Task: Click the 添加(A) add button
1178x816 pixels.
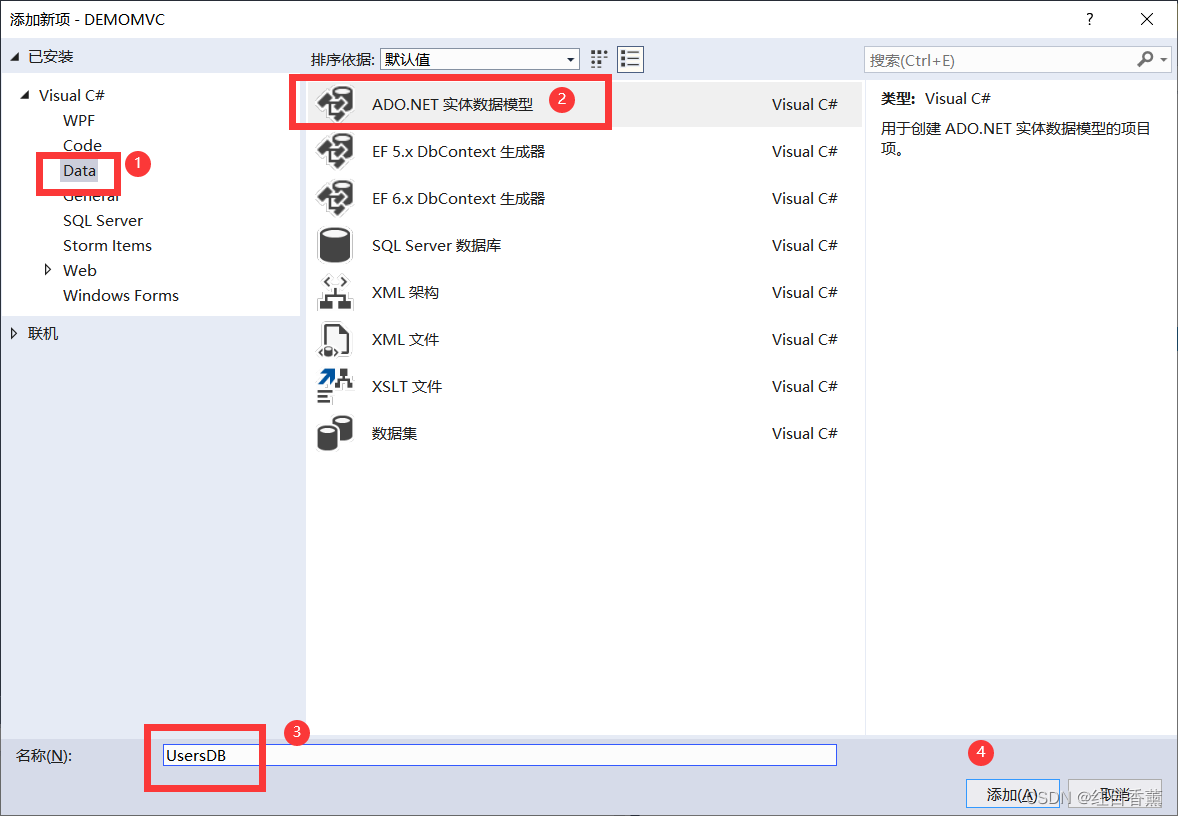Action: [x=1012, y=794]
